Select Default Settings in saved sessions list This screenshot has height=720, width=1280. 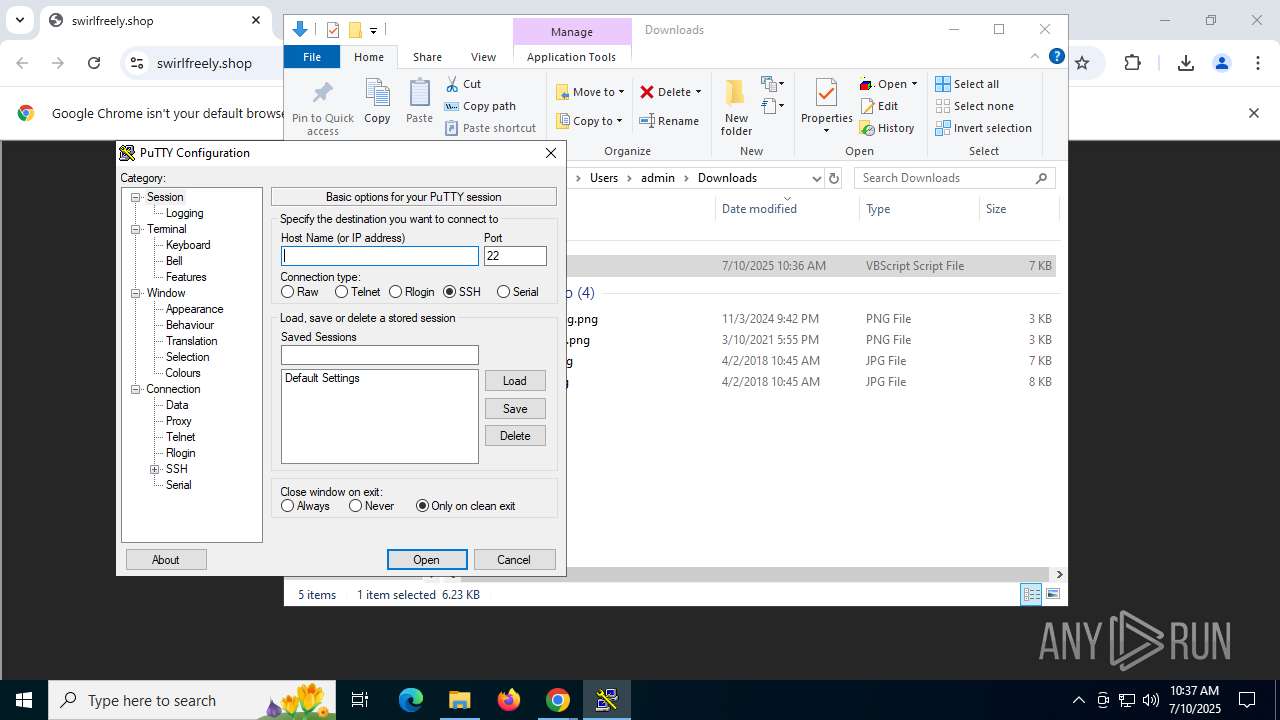point(322,378)
